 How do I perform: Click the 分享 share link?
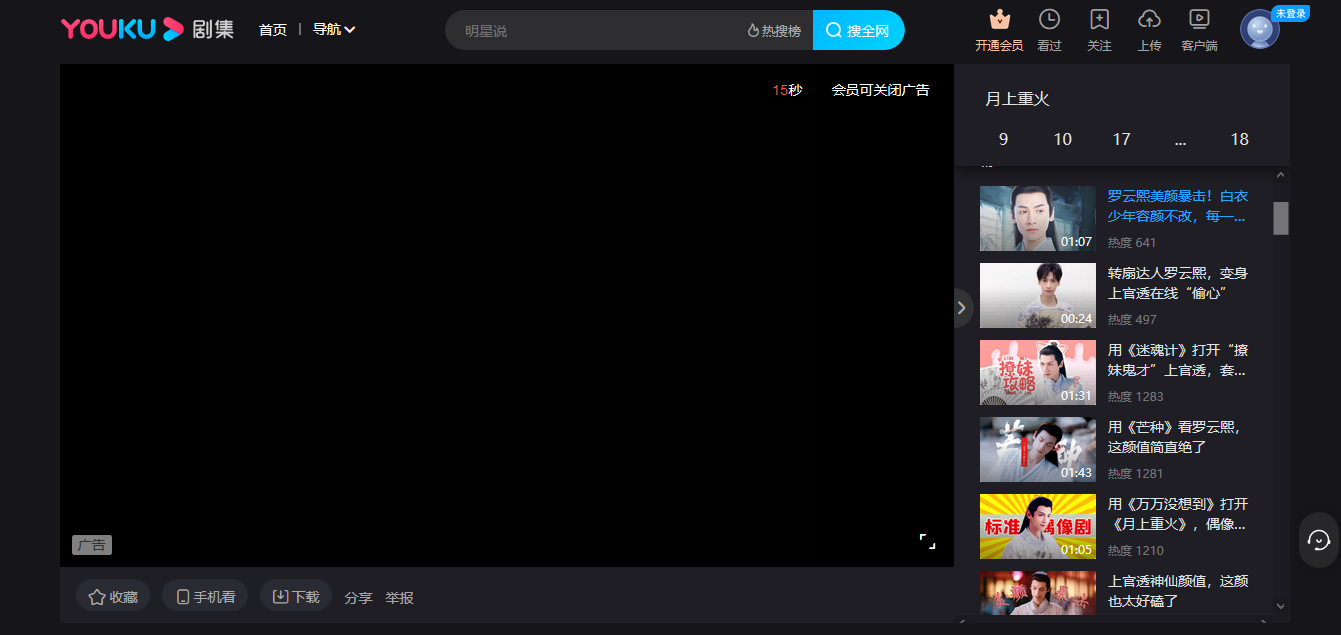pos(358,598)
